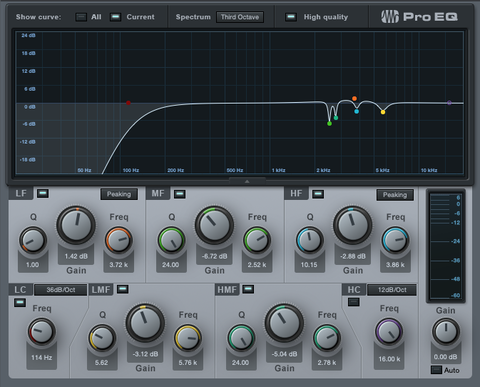This screenshot has width=480, height=387.
Task: Click the MF Gain knob
Action: [x=214, y=225]
